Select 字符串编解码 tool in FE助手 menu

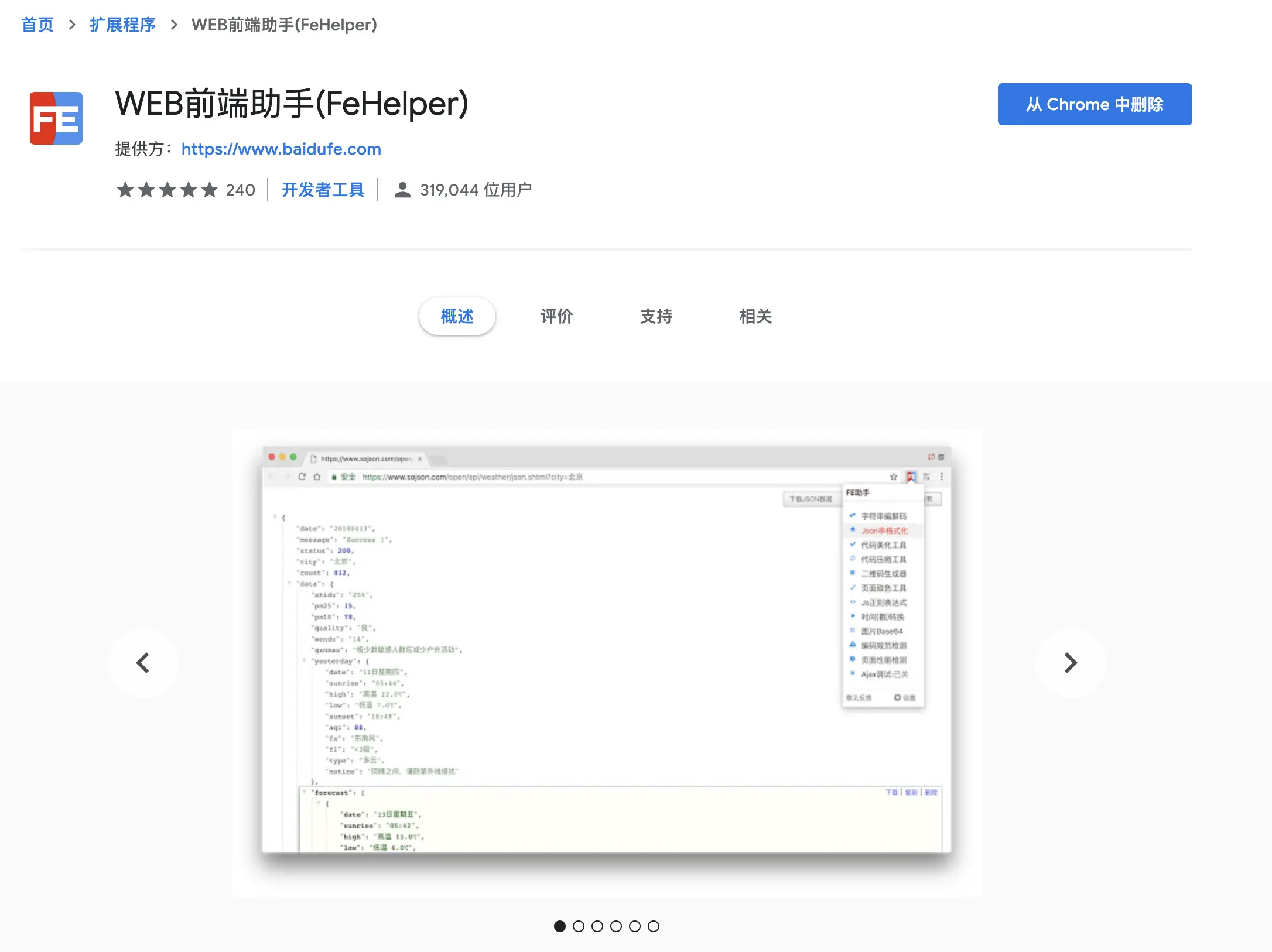884,516
